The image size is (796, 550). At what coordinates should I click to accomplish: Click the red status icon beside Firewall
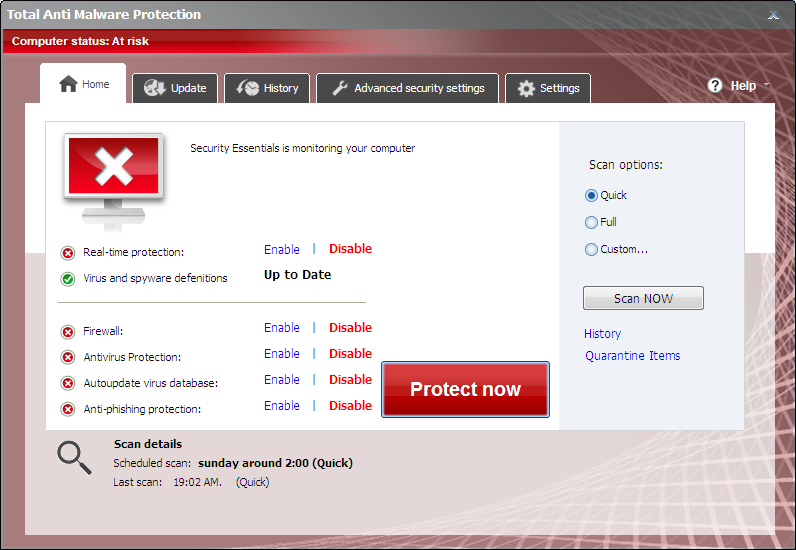click(x=68, y=332)
